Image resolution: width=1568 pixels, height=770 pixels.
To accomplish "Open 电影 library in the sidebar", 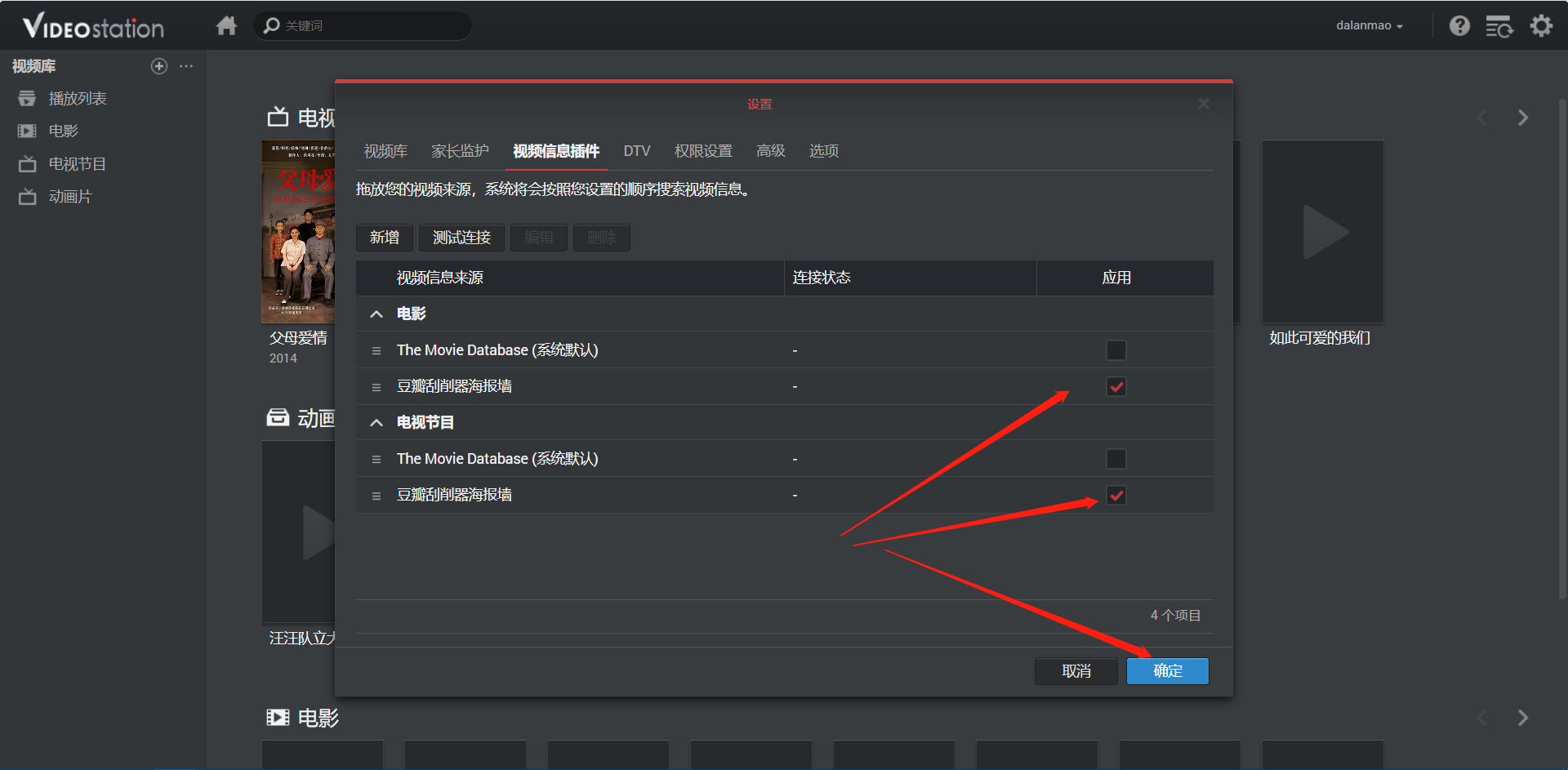I will [x=63, y=131].
